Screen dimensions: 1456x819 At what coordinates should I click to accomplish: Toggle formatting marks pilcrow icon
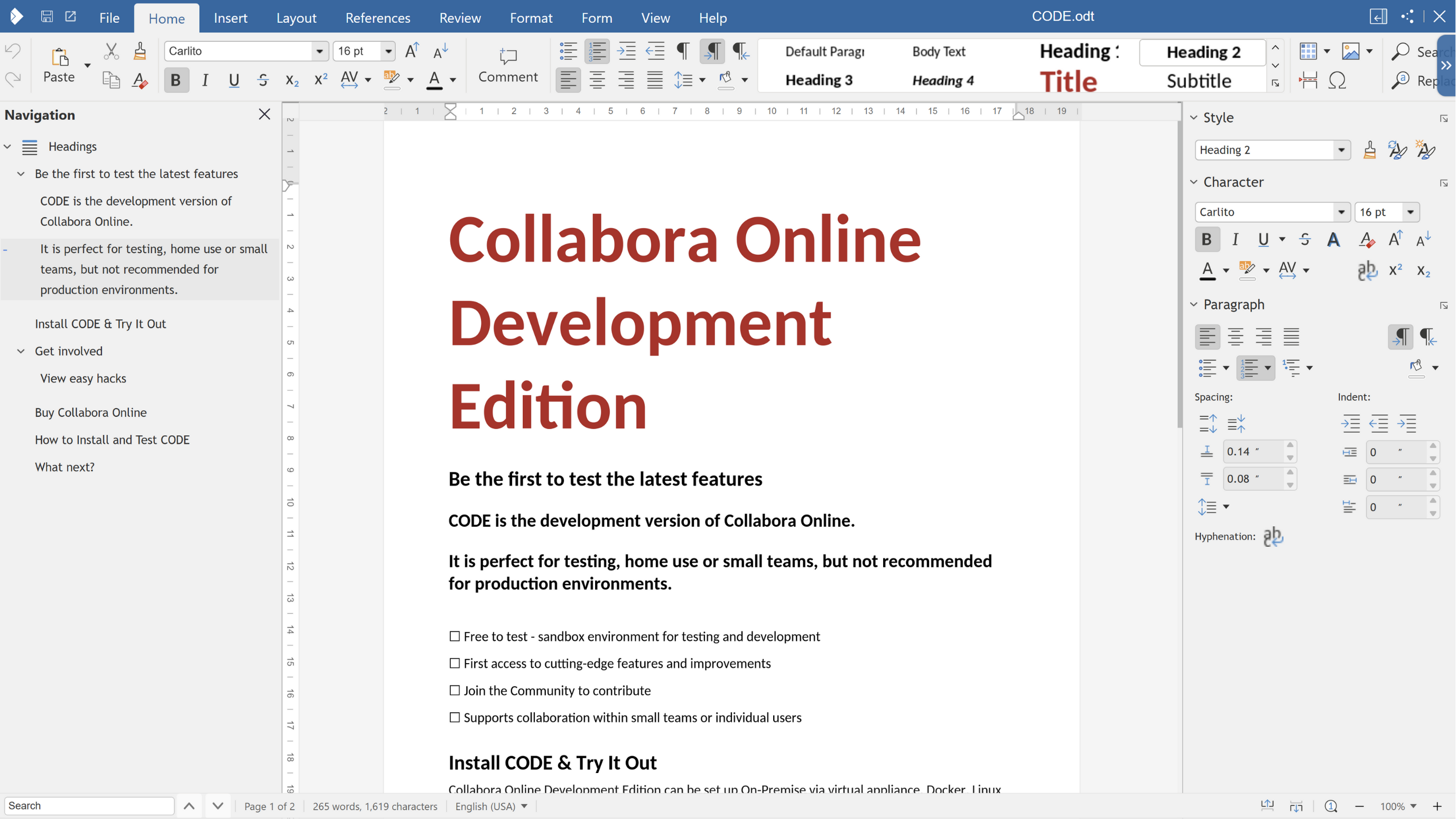683,51
